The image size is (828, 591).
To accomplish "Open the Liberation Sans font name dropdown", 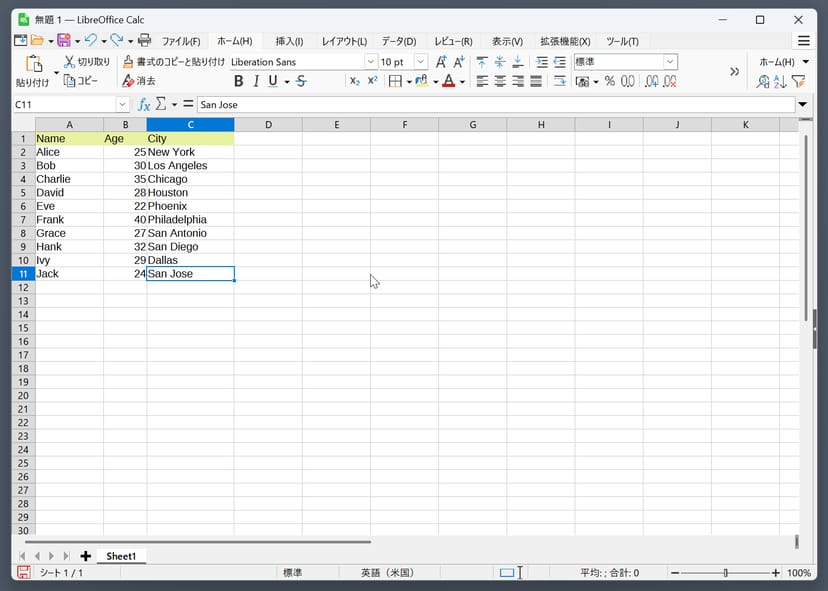I will point(370,62).
